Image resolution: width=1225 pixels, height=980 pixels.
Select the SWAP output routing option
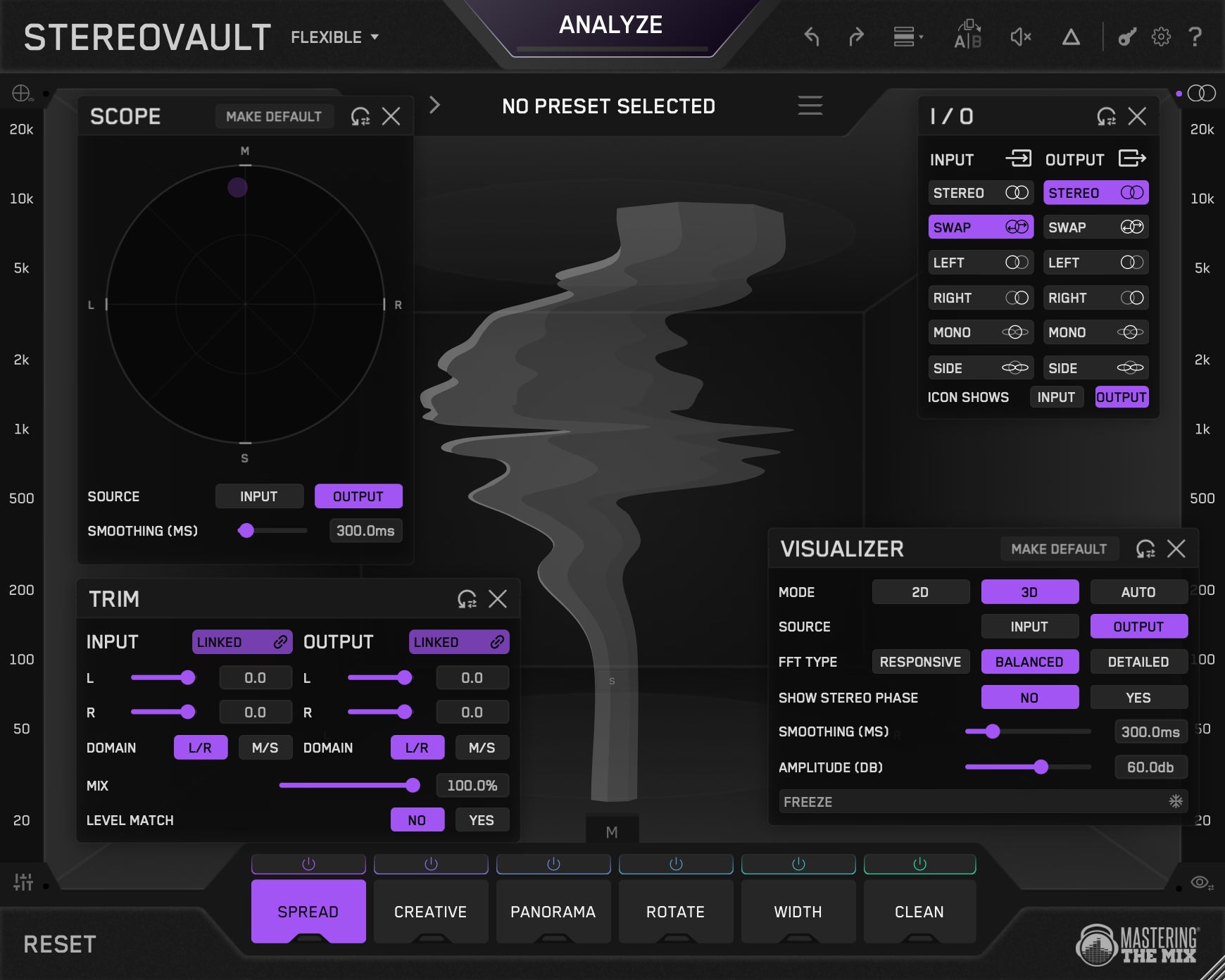pyautogui.click(x=1095, y=227)
